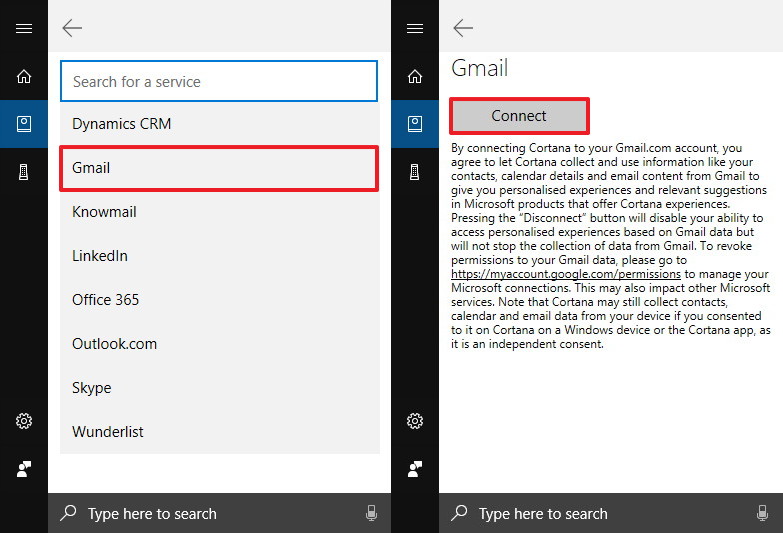Open the myaccount.google.com/permissions link
Image resolution: width=783 pixels, height=533 pixels.
pos(566,274)
